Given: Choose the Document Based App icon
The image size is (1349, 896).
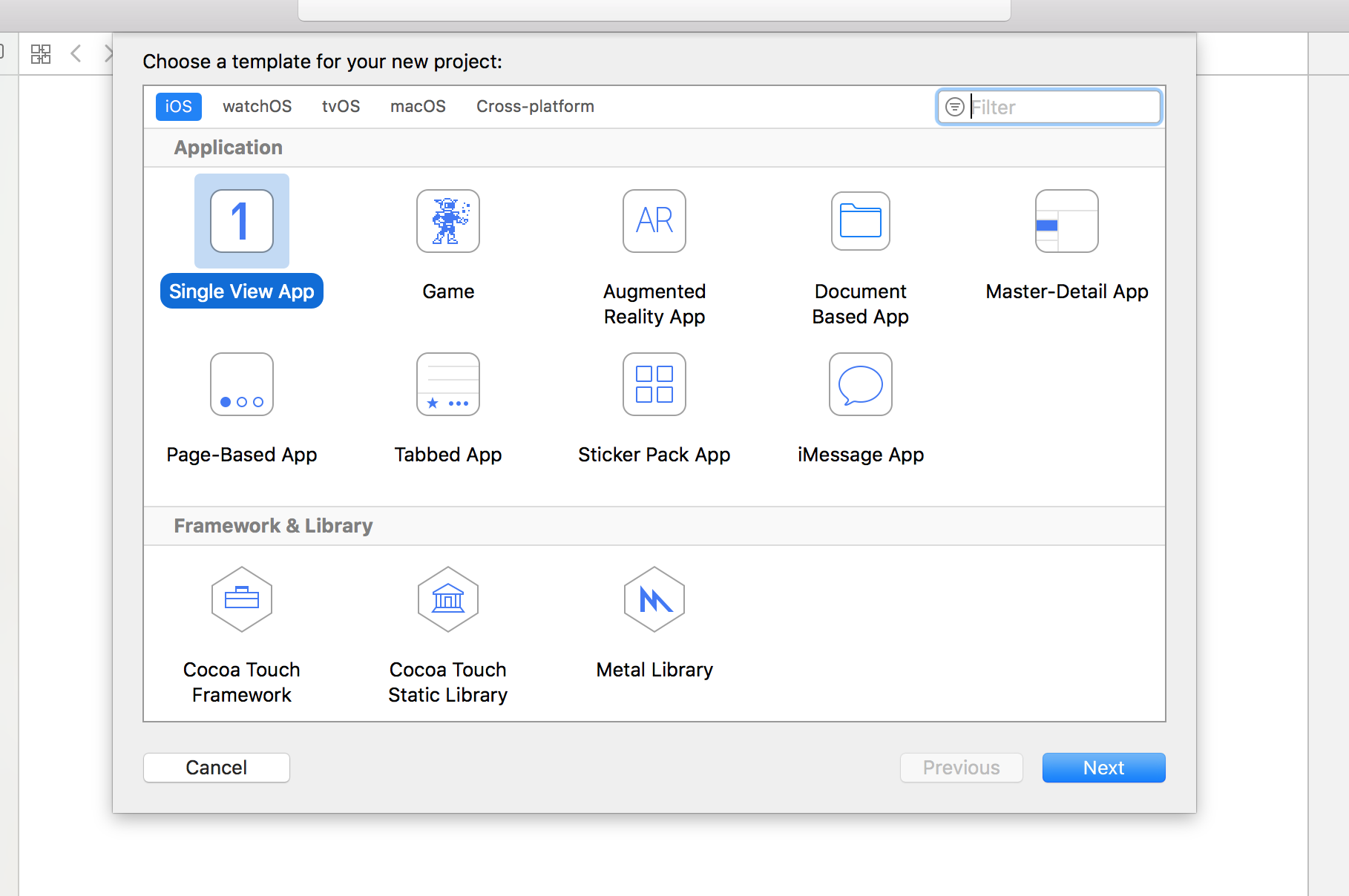Looking at the screenshot, I should click(859, 221).
